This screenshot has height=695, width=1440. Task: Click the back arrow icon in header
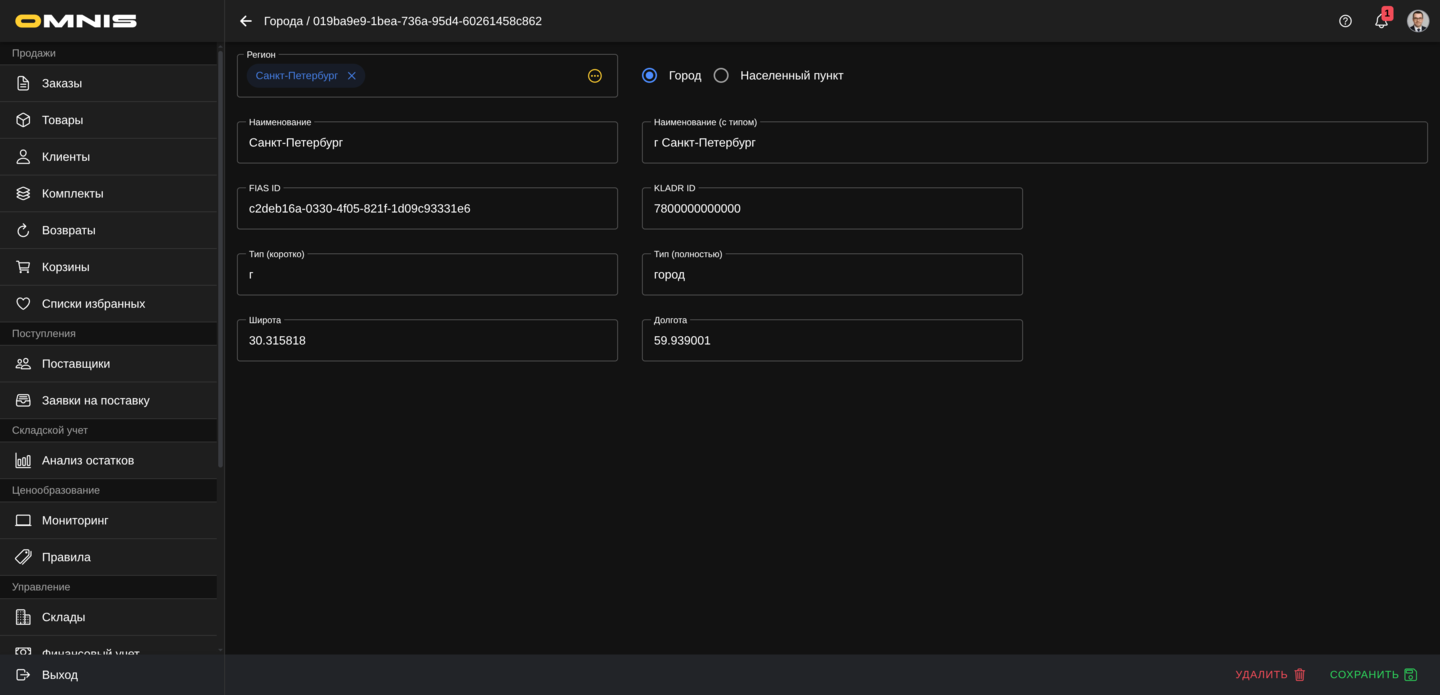pos(246,21)
